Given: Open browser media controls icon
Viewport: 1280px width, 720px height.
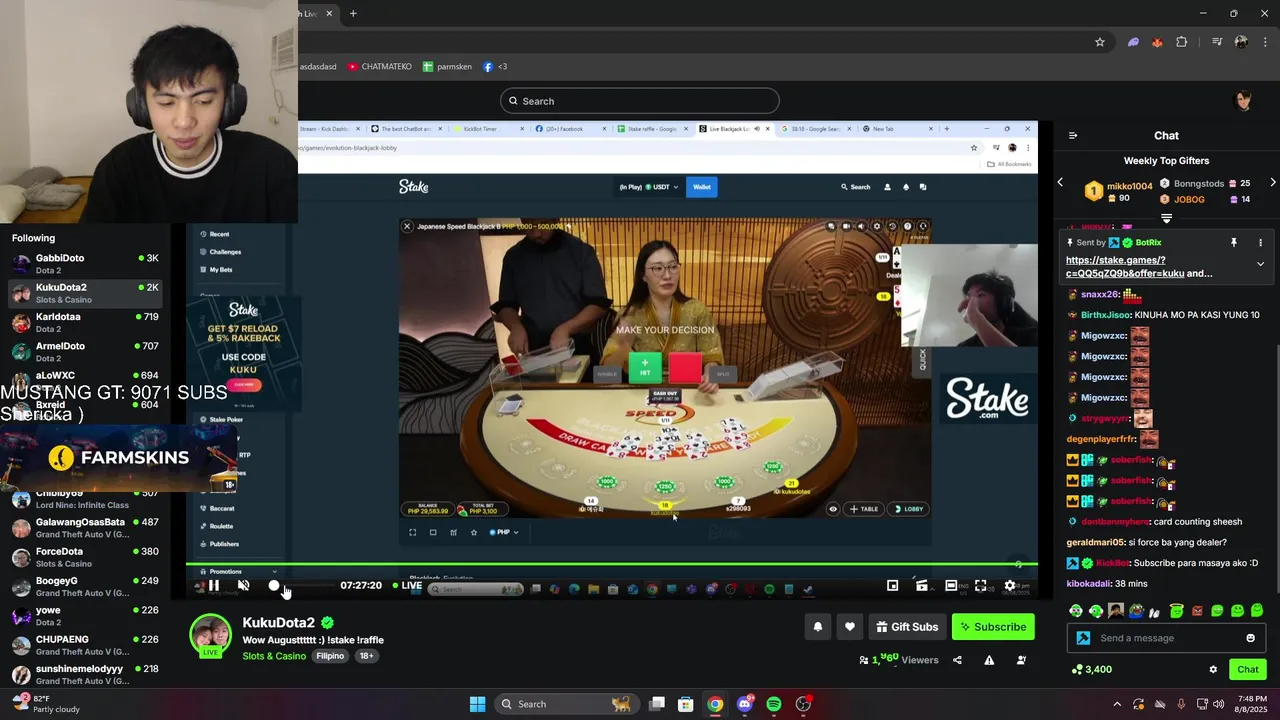Looking at the screenshot, I should [1217, 42].
